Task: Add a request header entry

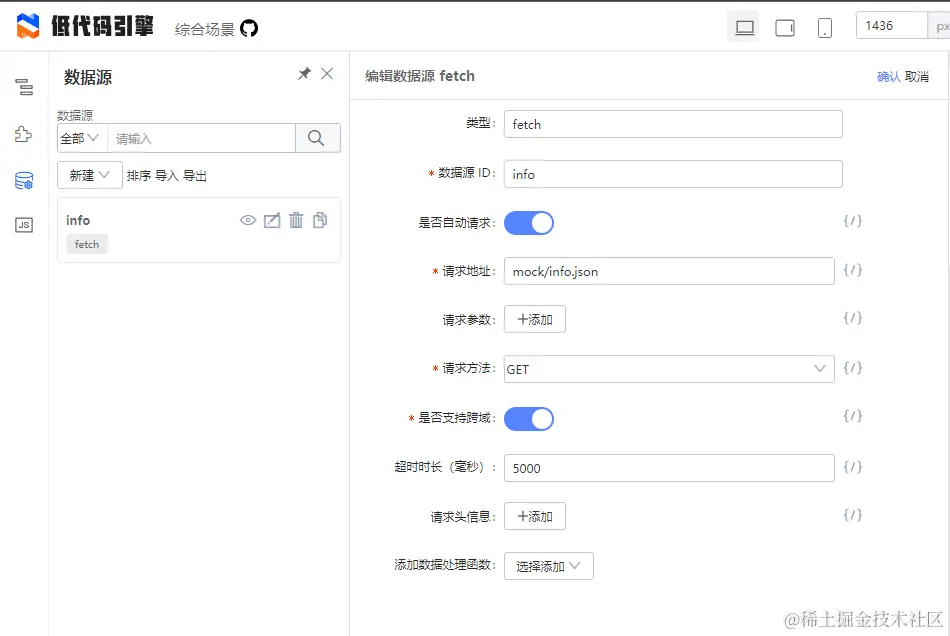Action: coord(534,516)
